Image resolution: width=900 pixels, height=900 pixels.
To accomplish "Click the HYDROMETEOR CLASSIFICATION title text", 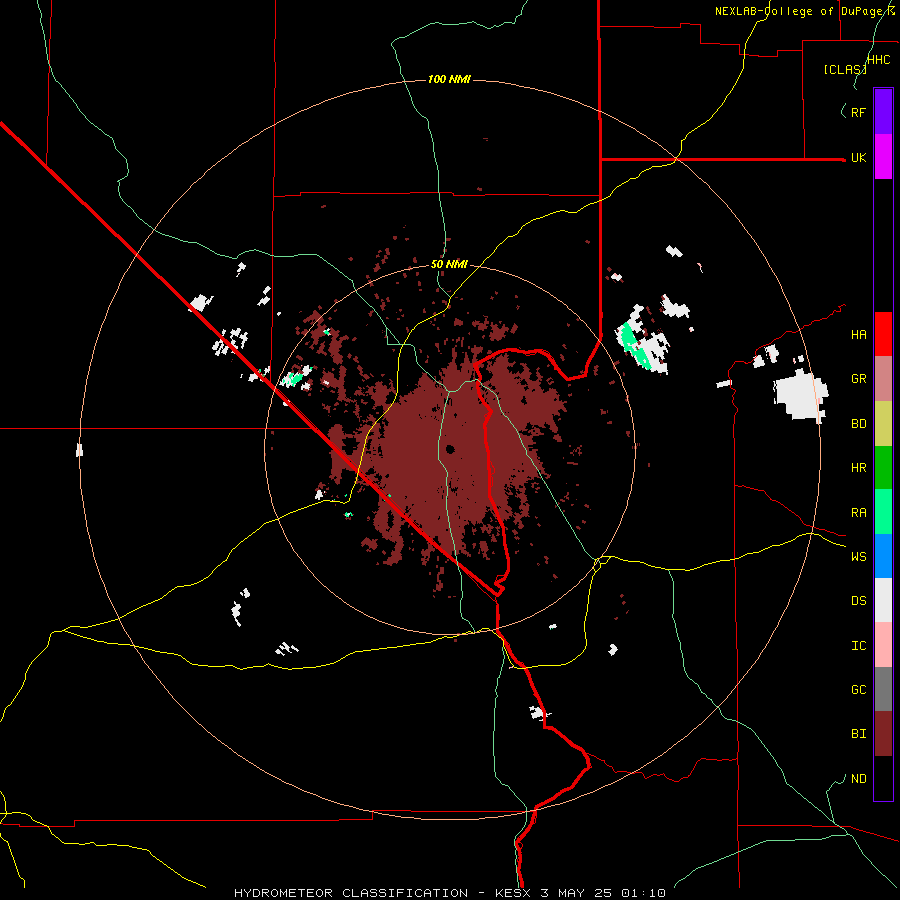I will 351,893.
